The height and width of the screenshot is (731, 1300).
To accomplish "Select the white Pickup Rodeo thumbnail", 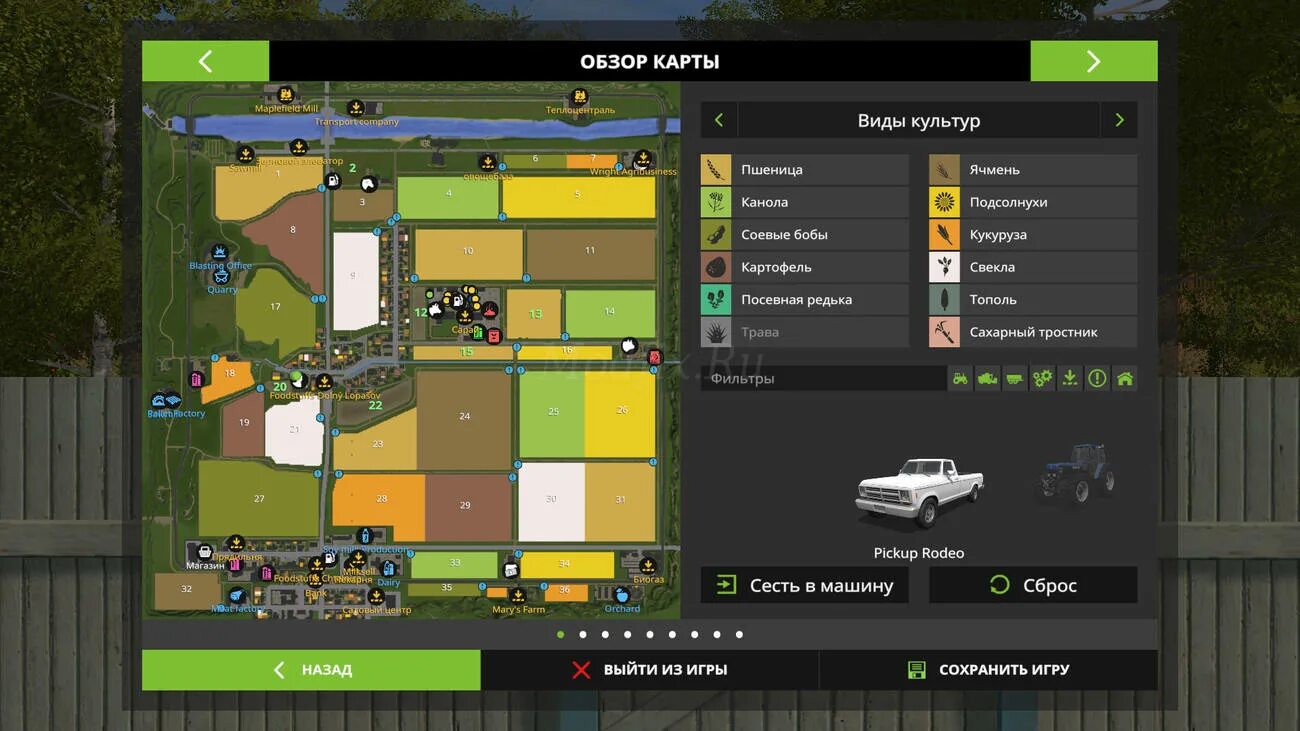I will click(x=919, y=492).
